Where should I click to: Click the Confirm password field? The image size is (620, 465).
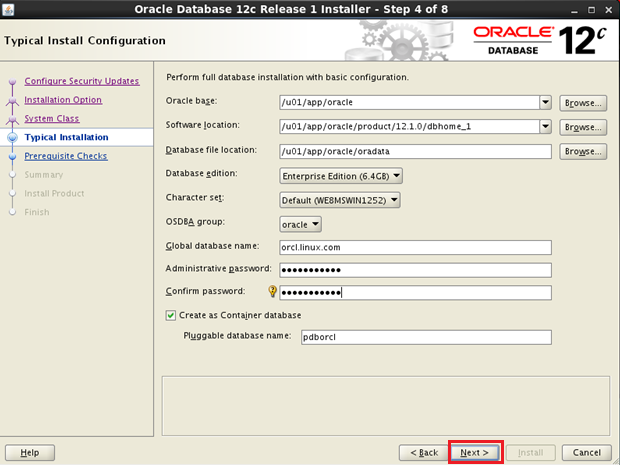pyautogui.click(x=415, y=293)
